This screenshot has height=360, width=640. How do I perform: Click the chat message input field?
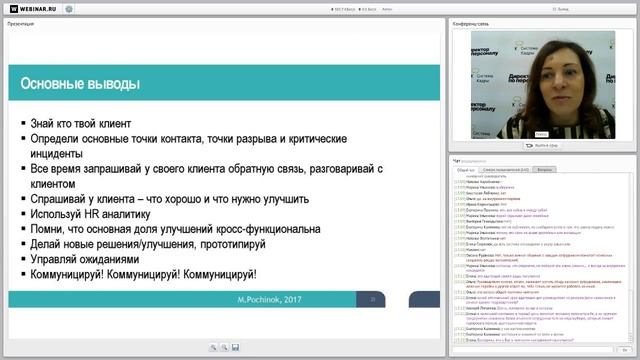pyautogui.click(x=533, y=350)
